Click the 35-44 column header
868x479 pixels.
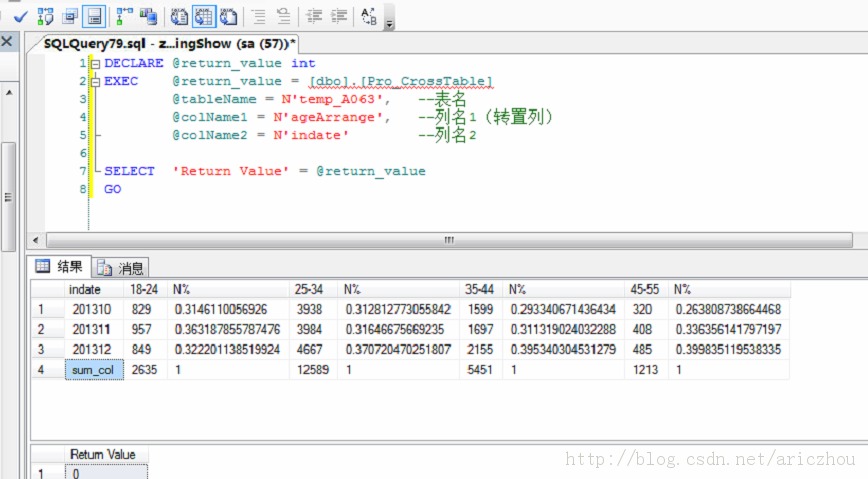click(480, 290)
